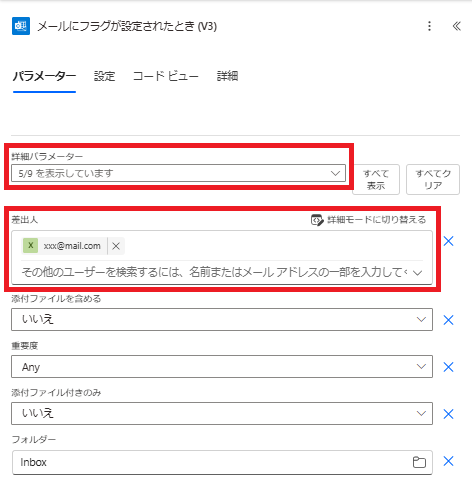The image size is (472, 485).
Task: Click the Outlook connector icon
Action: coord(21,26)
